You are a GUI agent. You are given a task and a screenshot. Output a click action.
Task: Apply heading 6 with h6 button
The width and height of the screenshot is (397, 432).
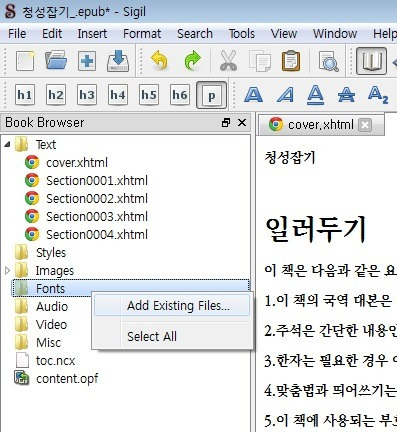point(180,95)
